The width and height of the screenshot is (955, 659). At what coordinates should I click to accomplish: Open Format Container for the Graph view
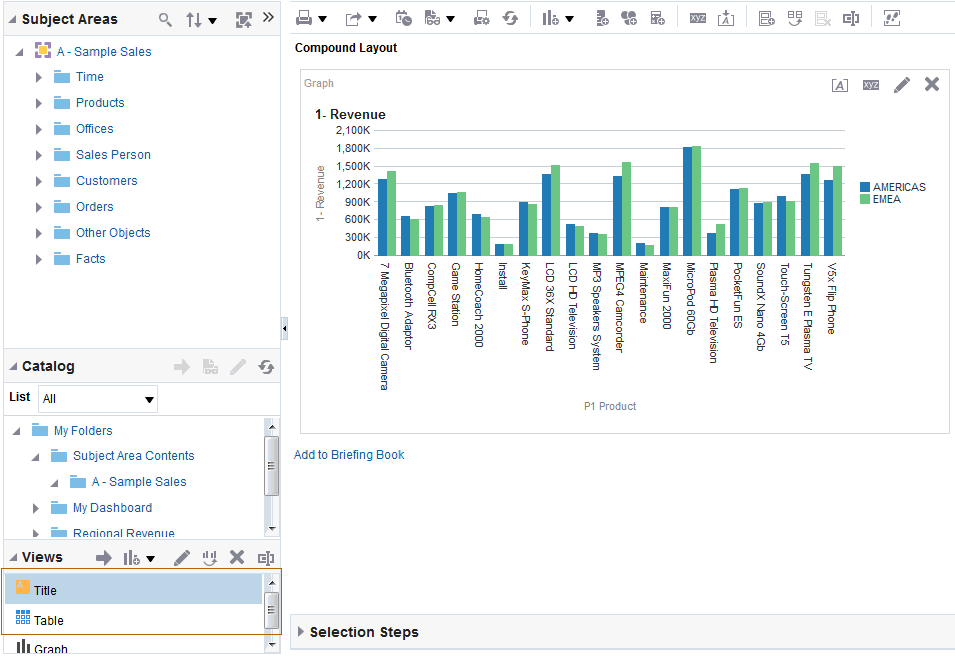(840, 85)
